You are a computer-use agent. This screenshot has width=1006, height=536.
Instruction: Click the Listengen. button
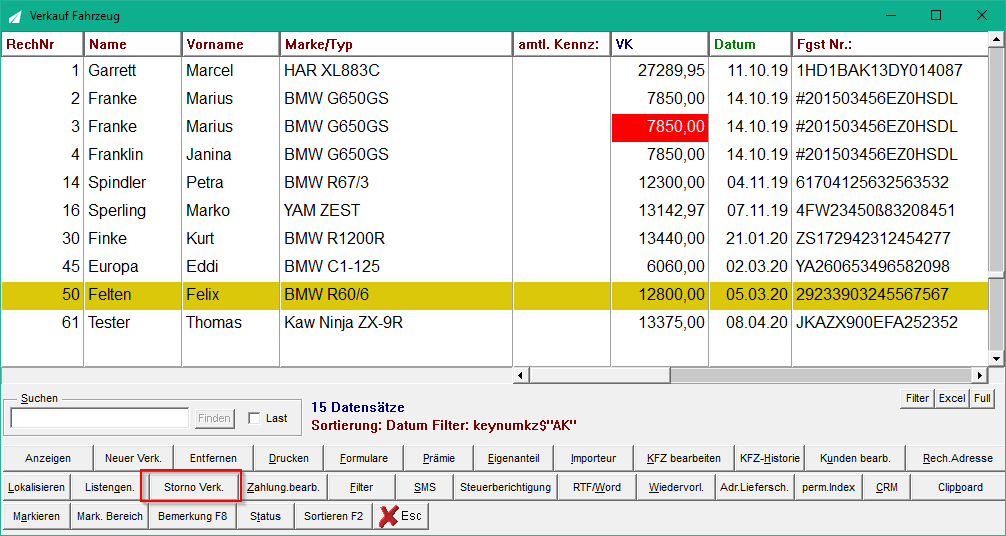pyautogui.click(x=110, y=487)
